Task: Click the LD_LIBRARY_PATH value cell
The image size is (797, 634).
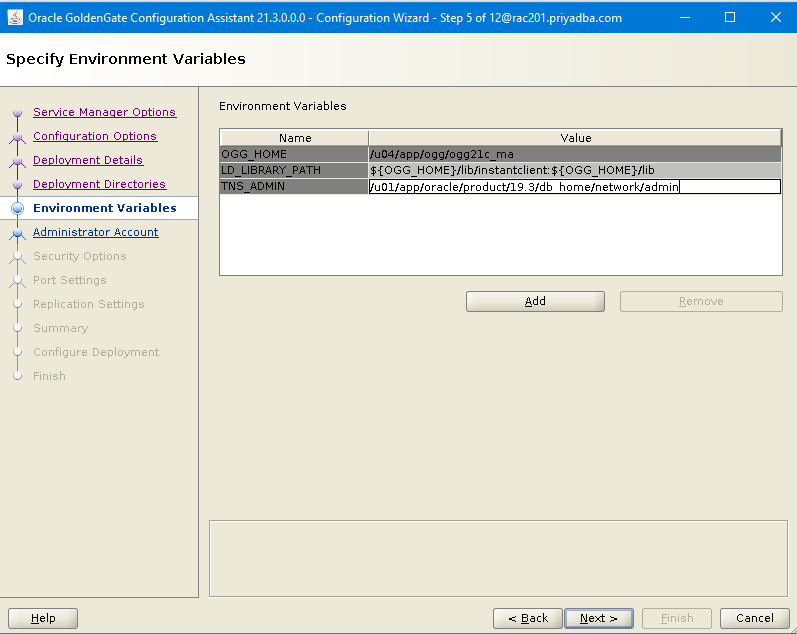Action: coord(575,170)
